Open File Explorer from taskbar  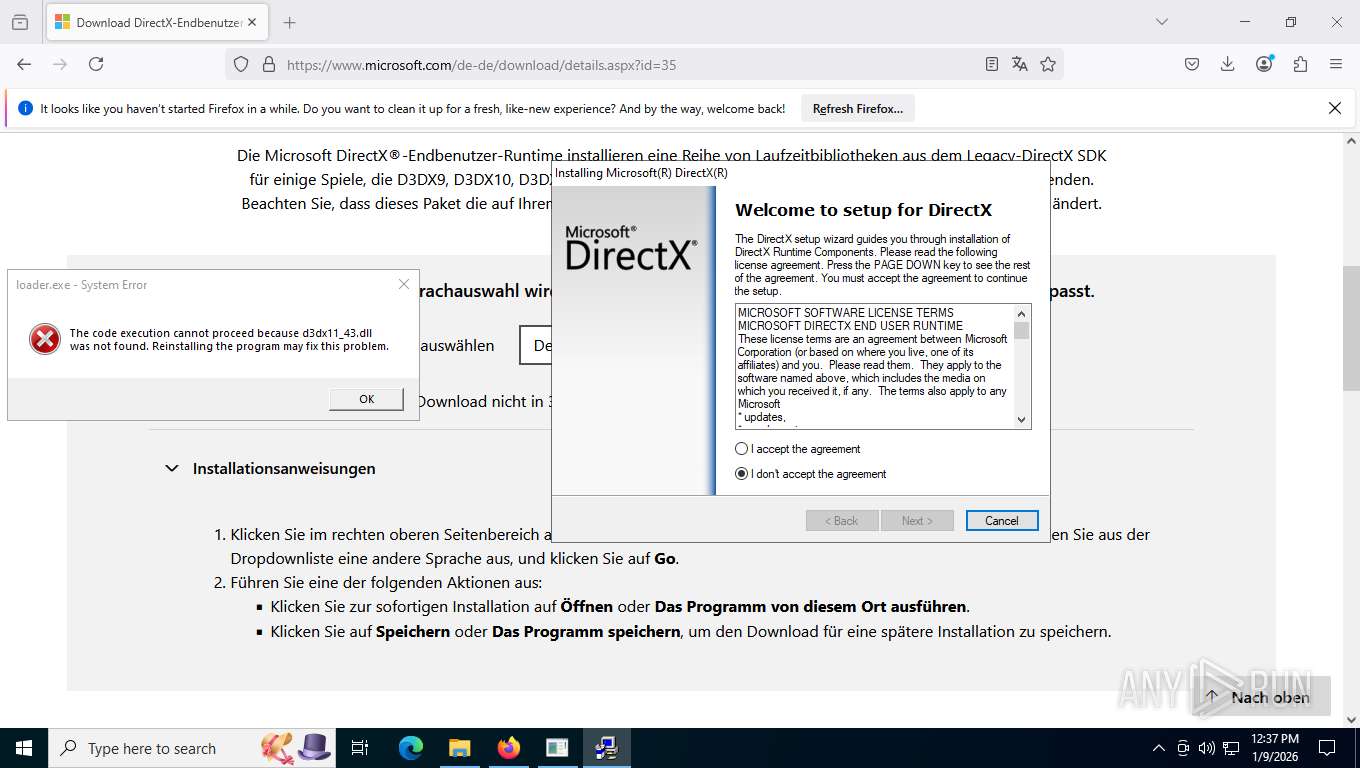coord(459,748)
